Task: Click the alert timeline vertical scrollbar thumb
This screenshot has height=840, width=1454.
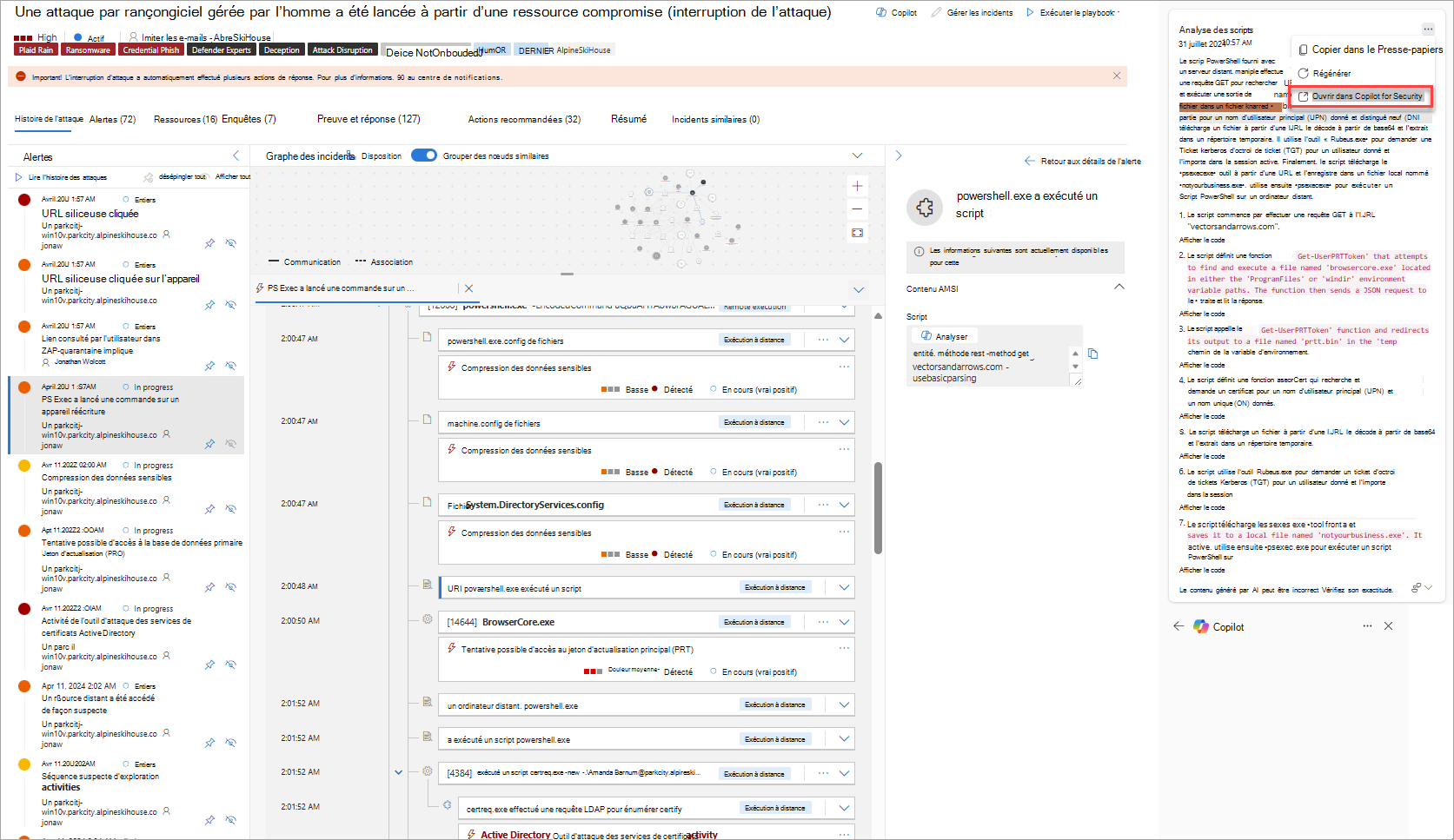Action: (x=878, y=508)
